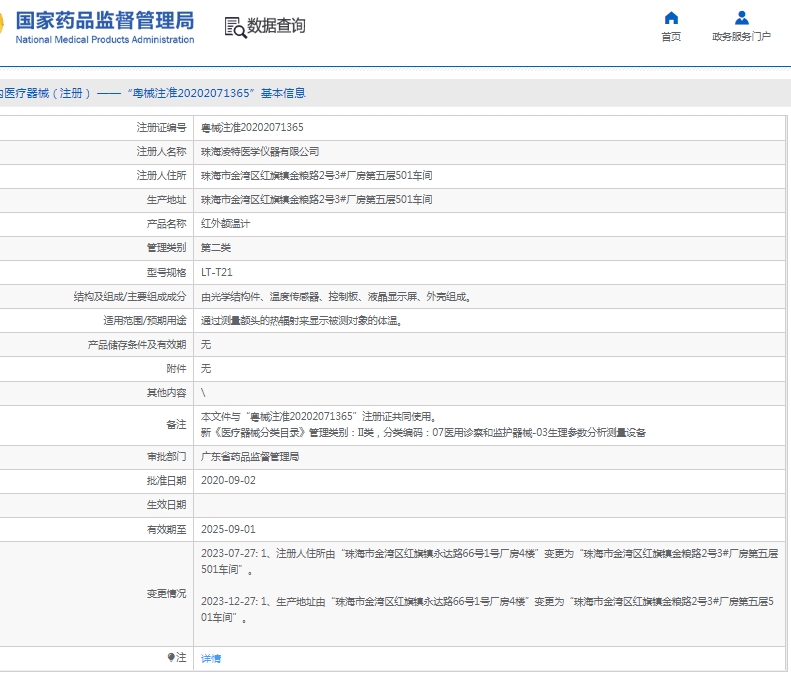This screenshot has width=791, height=677.
Task: Click the 注册人住所 row label
Action: pyautogui.click(x=161, y=176)
